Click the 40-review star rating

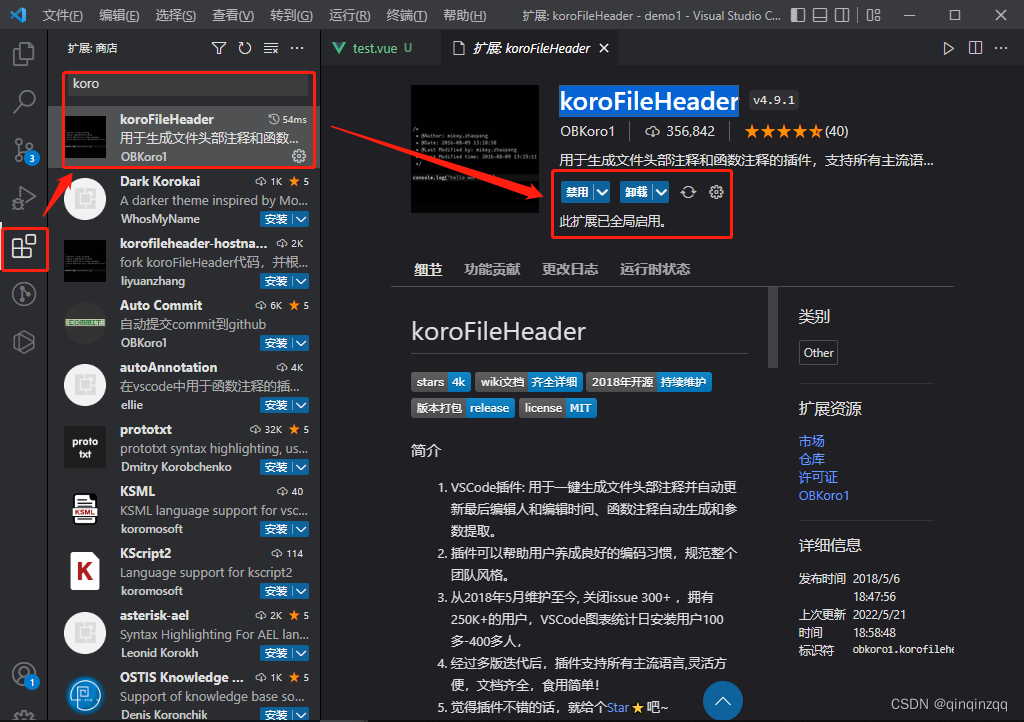point(796,132)
